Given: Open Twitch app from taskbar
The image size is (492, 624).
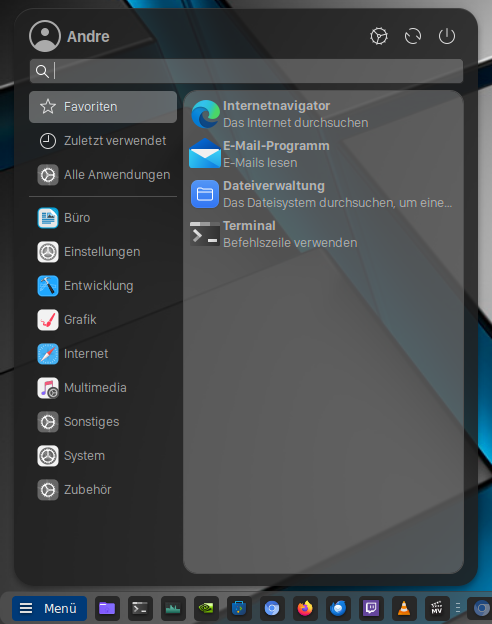Looking at the screenshot, I should coord(371,608).
